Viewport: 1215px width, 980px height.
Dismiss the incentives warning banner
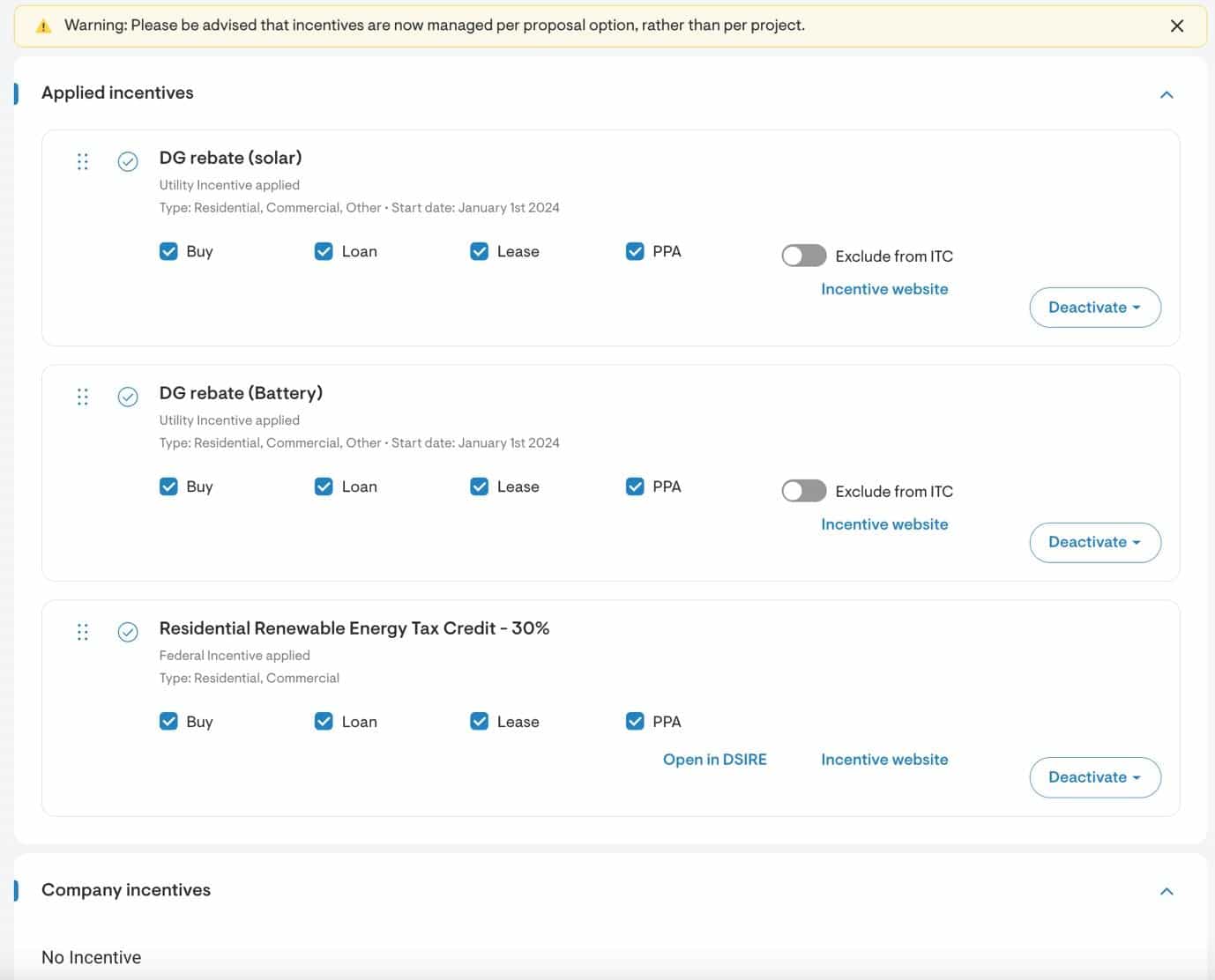click(1176, 26)
